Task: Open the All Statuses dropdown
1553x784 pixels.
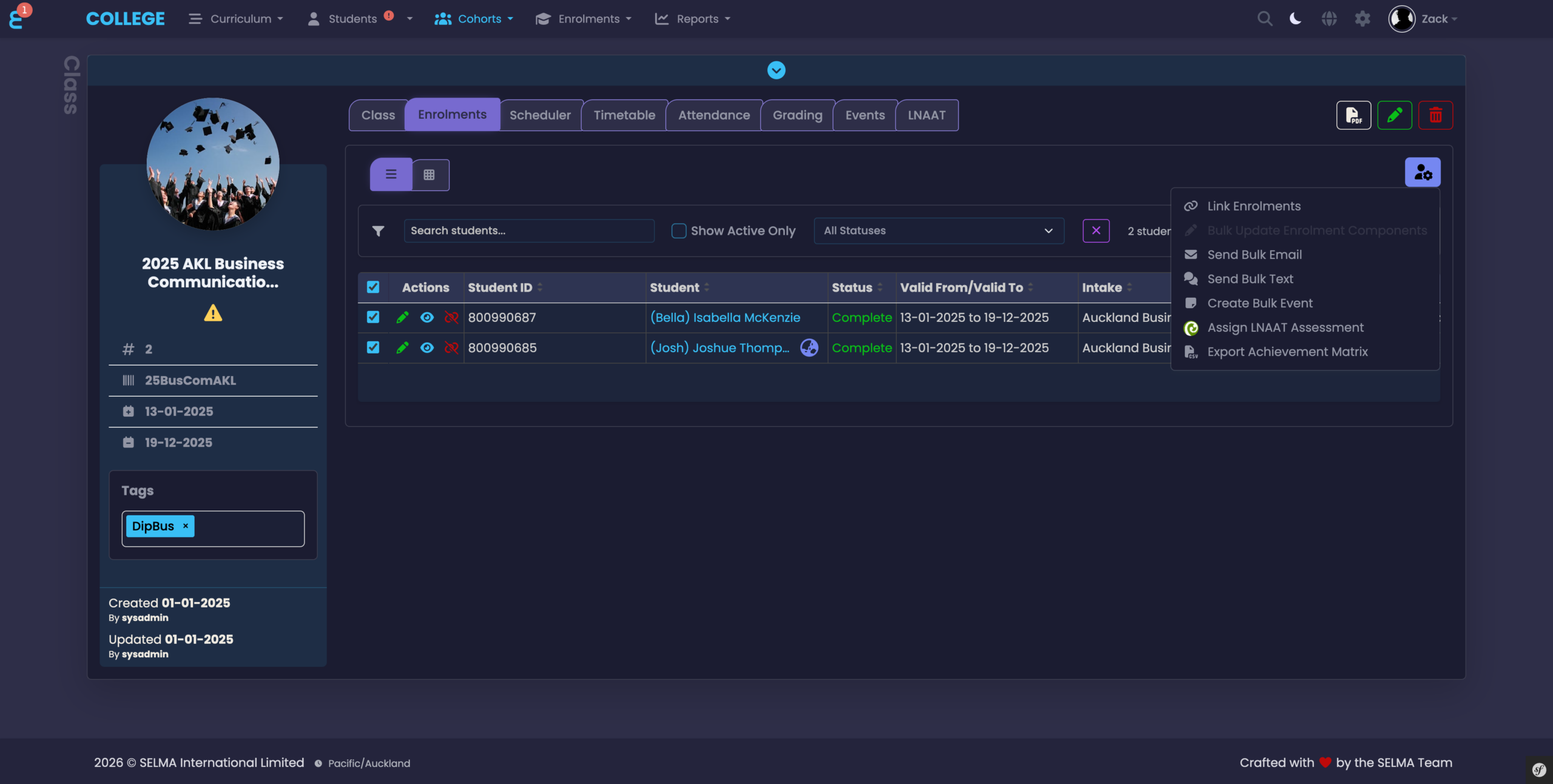Action: point(938,231)
